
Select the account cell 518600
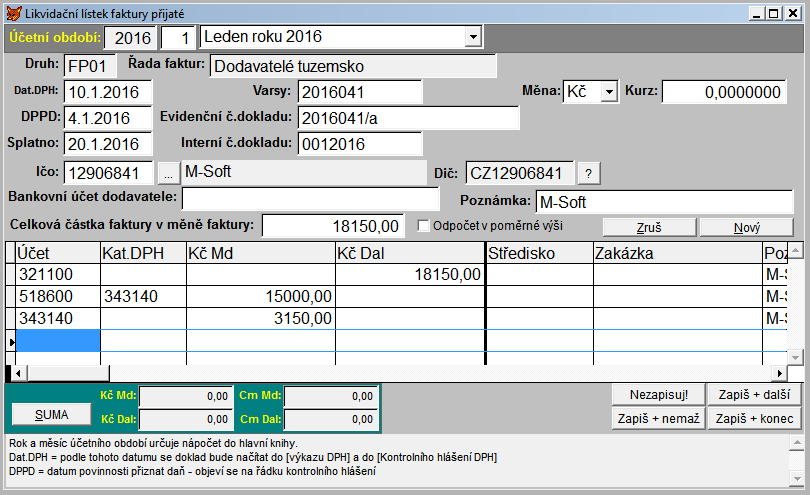point(58,297)
